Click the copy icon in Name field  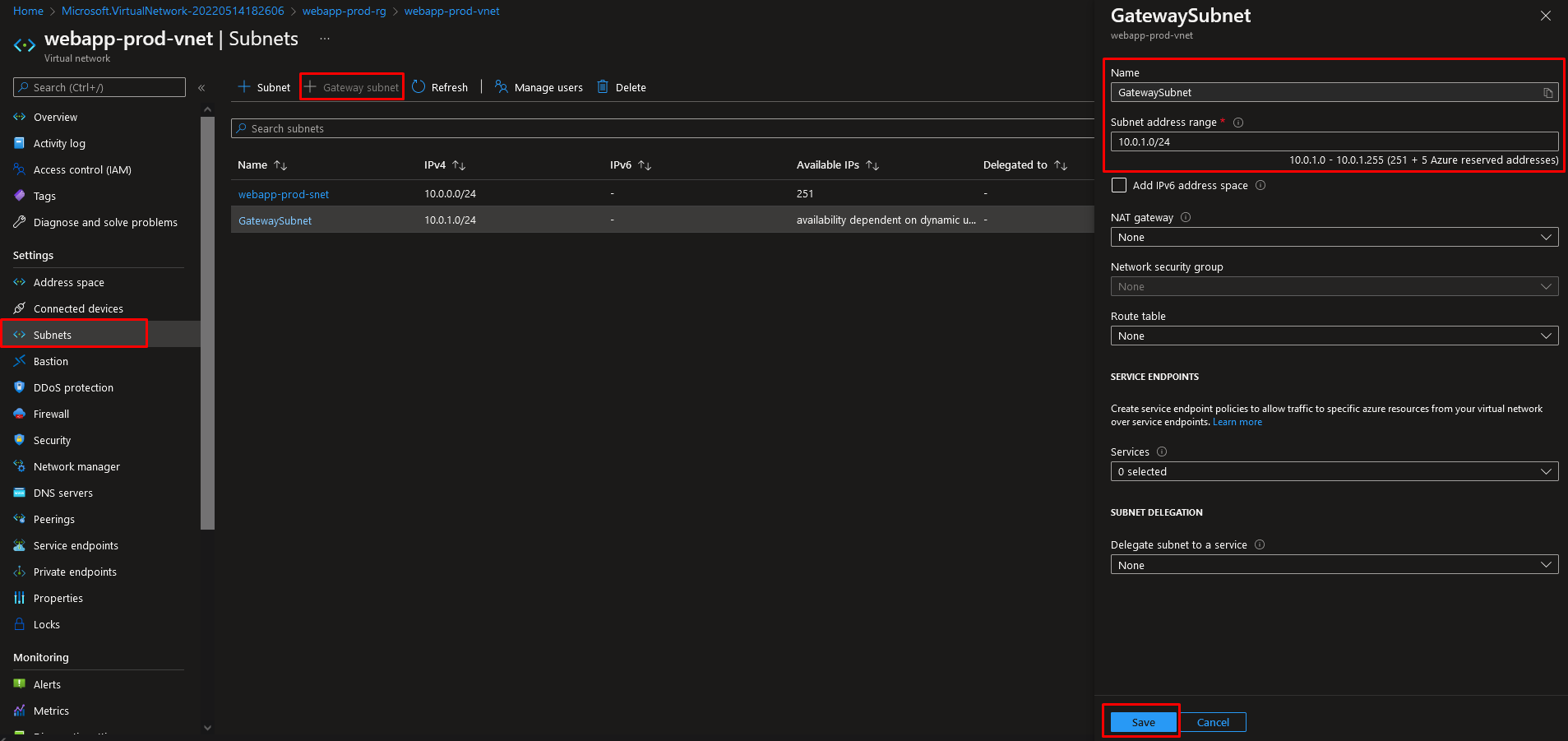[1547, 93]
